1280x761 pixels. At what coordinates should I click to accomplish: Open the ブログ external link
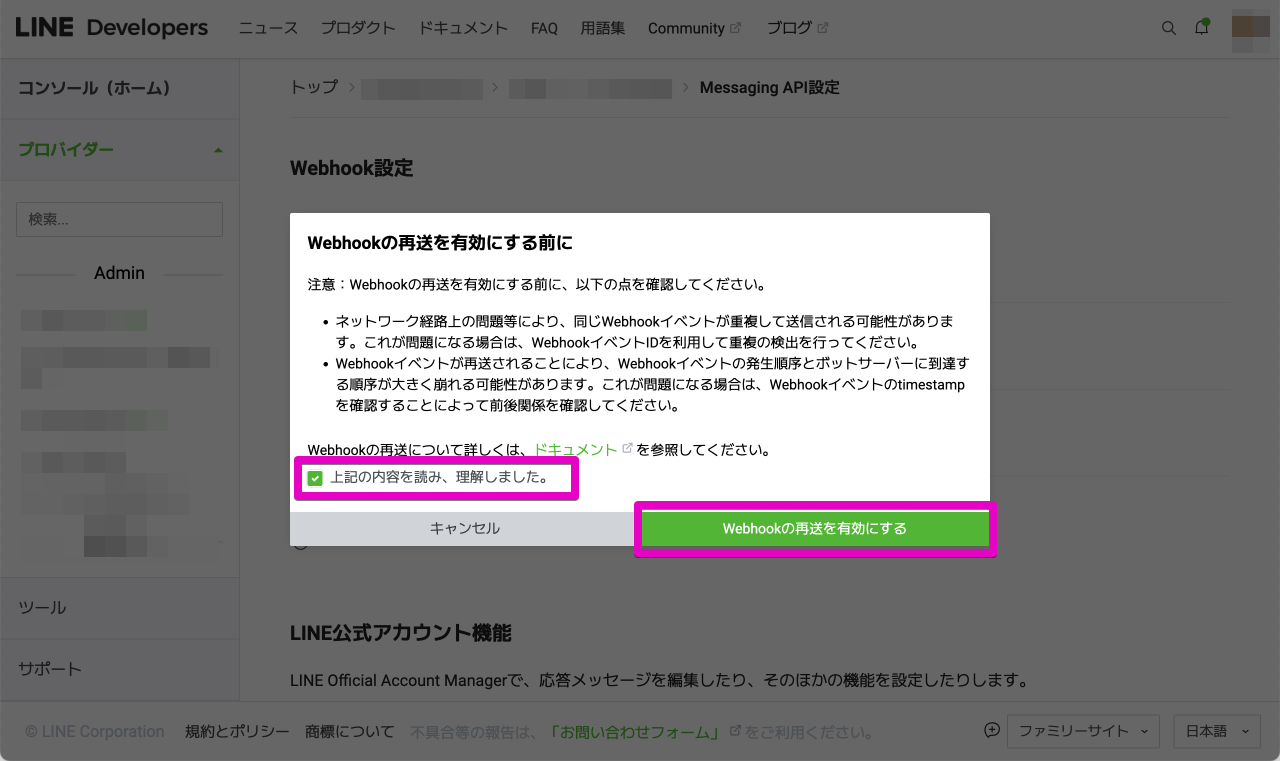tap(797, 28)
